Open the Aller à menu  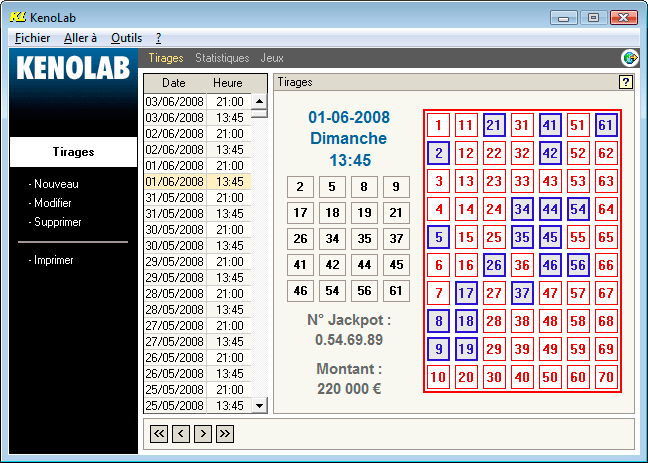[x=80, y=38]
